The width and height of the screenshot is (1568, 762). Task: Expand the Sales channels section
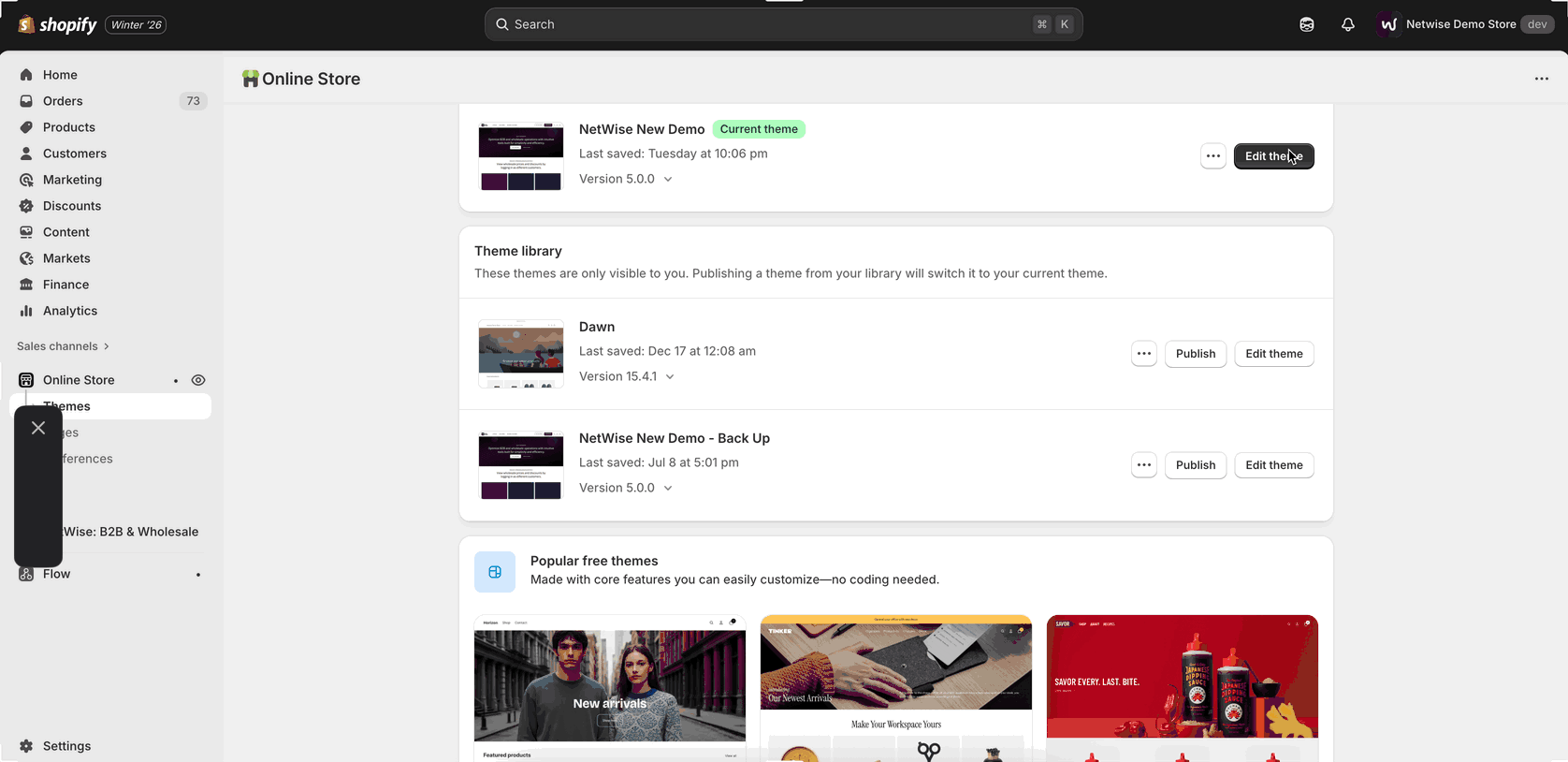[64, 346]
